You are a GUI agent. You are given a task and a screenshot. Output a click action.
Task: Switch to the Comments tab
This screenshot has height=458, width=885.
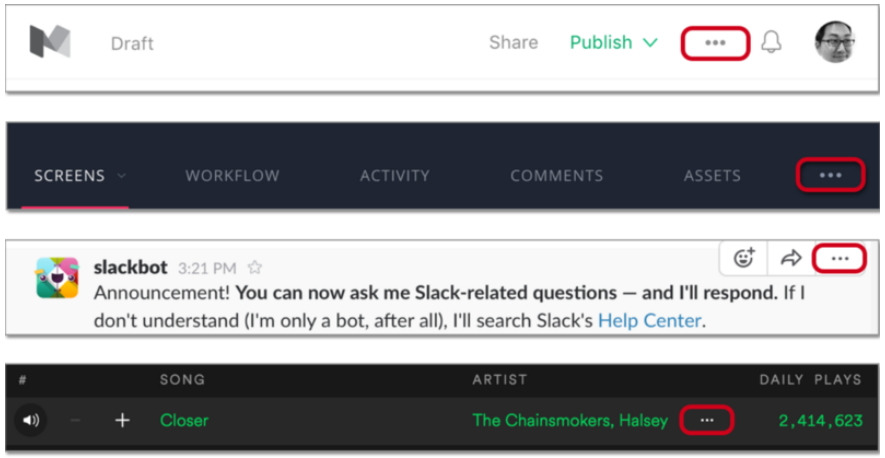[x=556, y=176]
